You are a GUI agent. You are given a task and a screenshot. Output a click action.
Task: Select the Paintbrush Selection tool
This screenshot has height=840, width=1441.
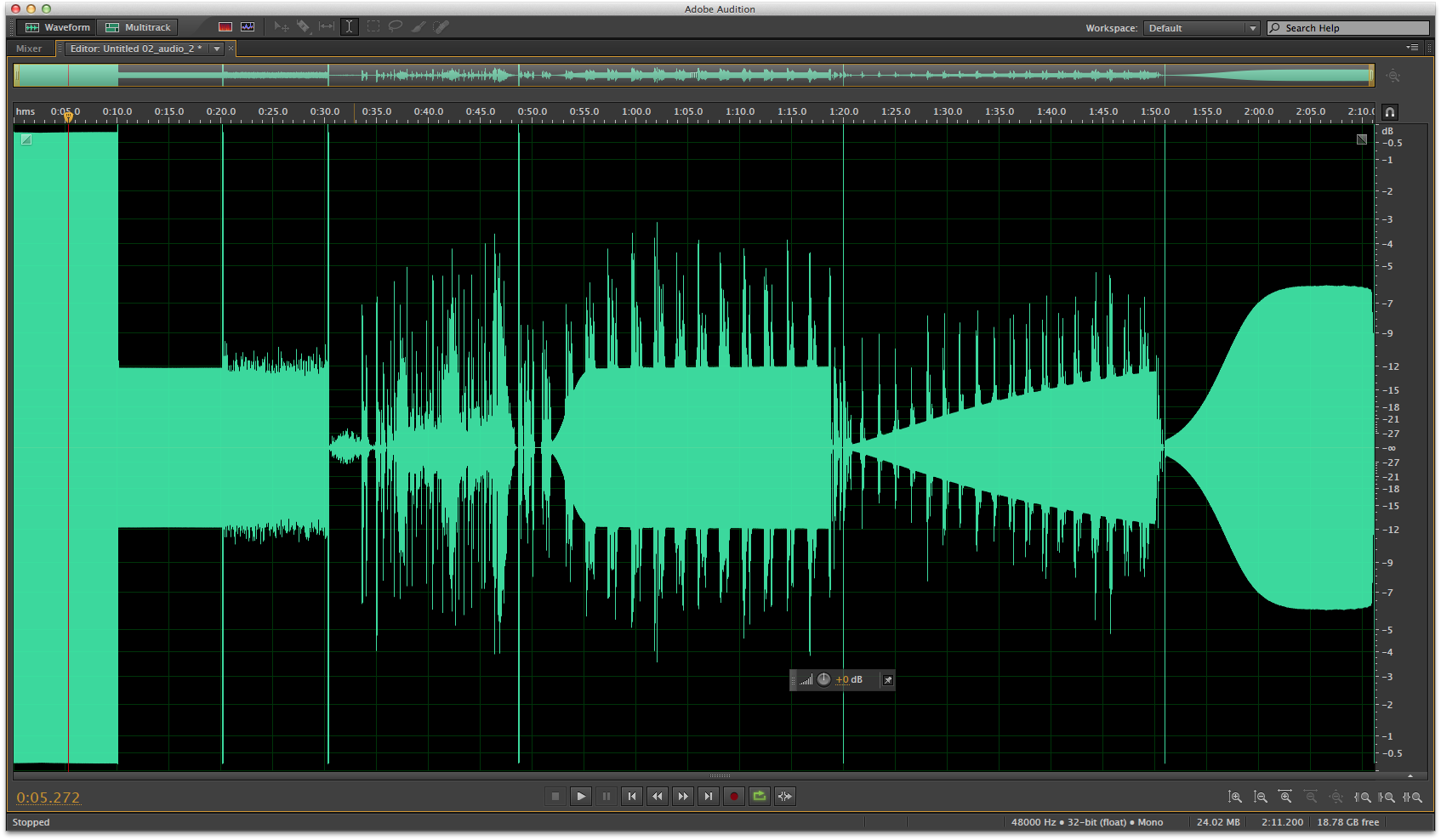pyautogui.click(x=419, y=27)
